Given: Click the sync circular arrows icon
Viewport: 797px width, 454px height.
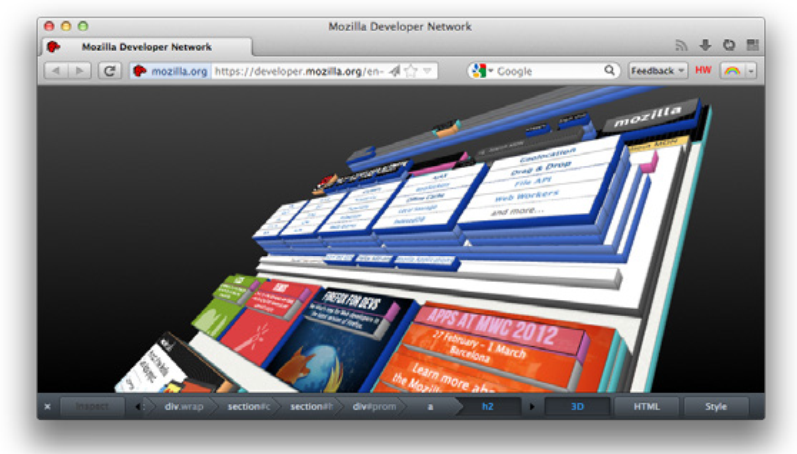Looking at the screenshot, I should 729,45.
